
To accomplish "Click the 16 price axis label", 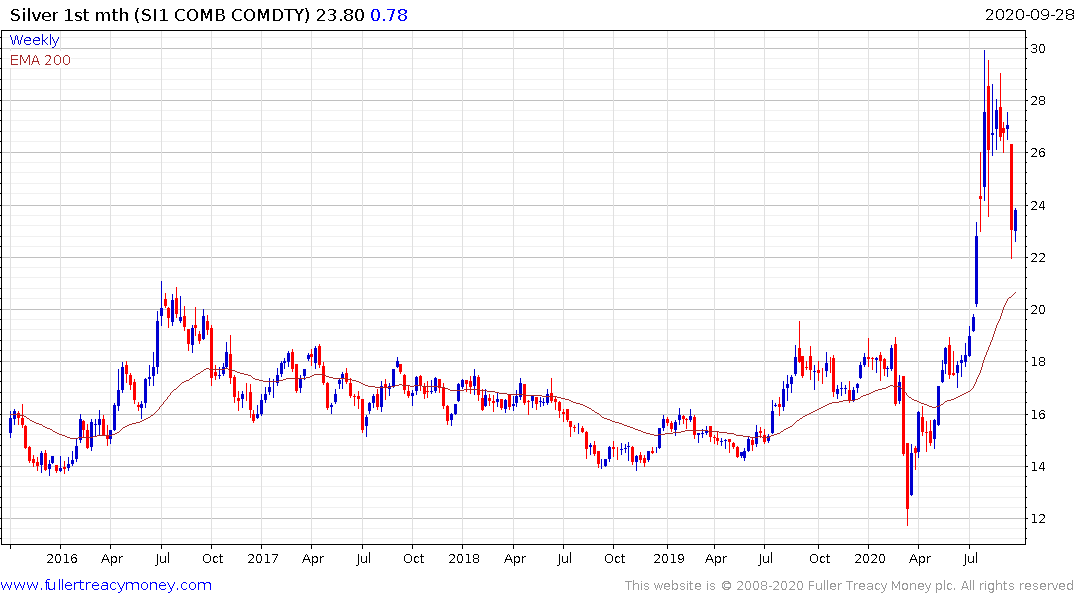I will click(1037, 414).
